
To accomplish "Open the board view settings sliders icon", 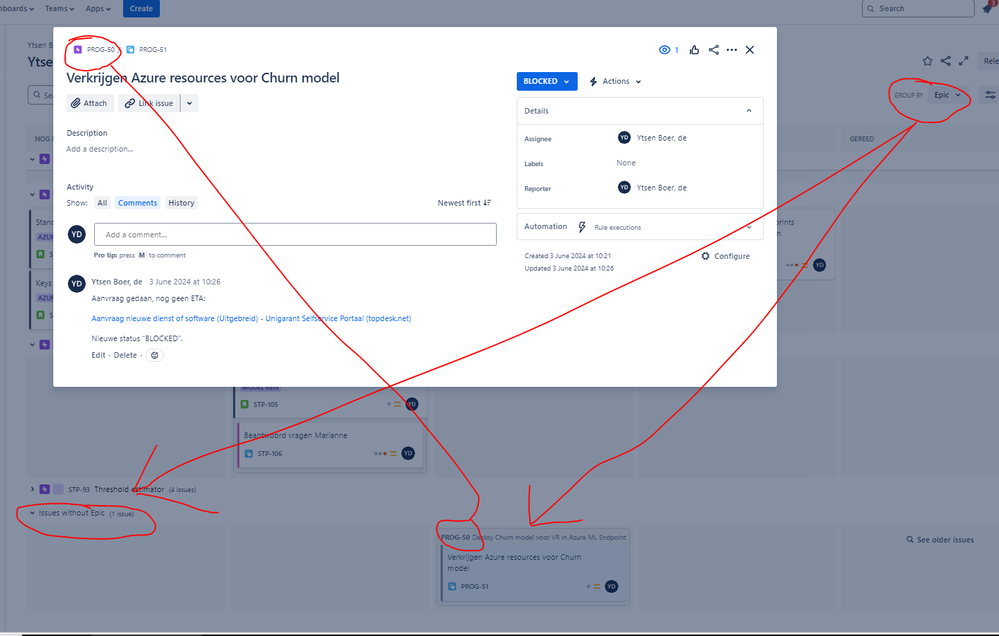I will pos(992,94).
